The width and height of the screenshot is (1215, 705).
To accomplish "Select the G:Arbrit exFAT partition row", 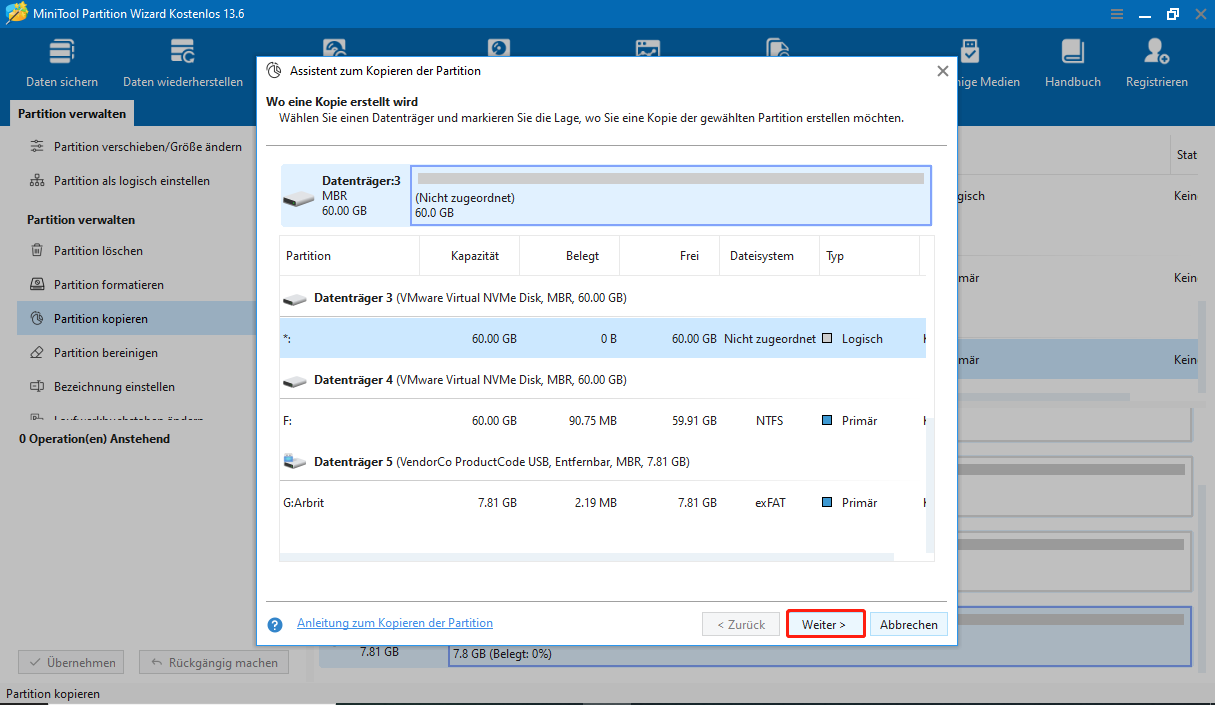I will pyautogui.click(x=603, y=503).
